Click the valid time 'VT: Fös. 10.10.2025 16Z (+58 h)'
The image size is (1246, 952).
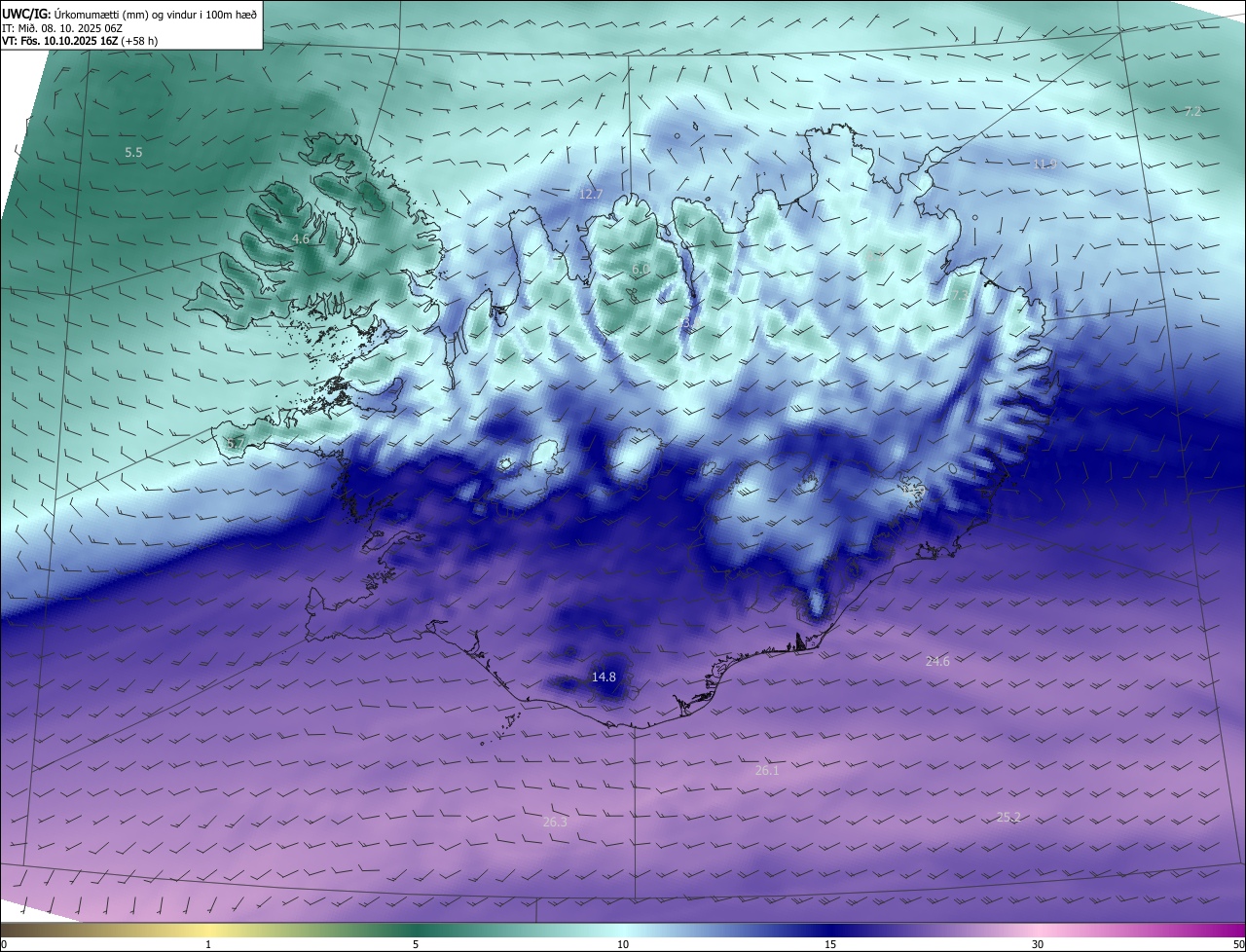point(80,41)
